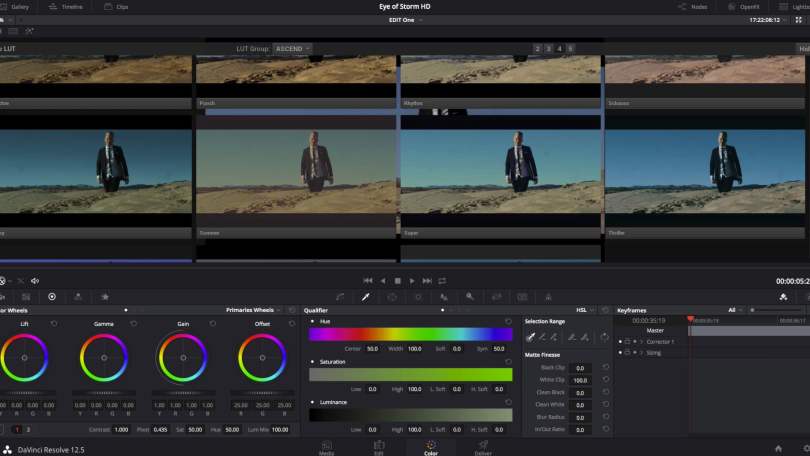Select LUT page 2 button
The height and width of the screenshot is (456, 810).
[x=537, y=49]
